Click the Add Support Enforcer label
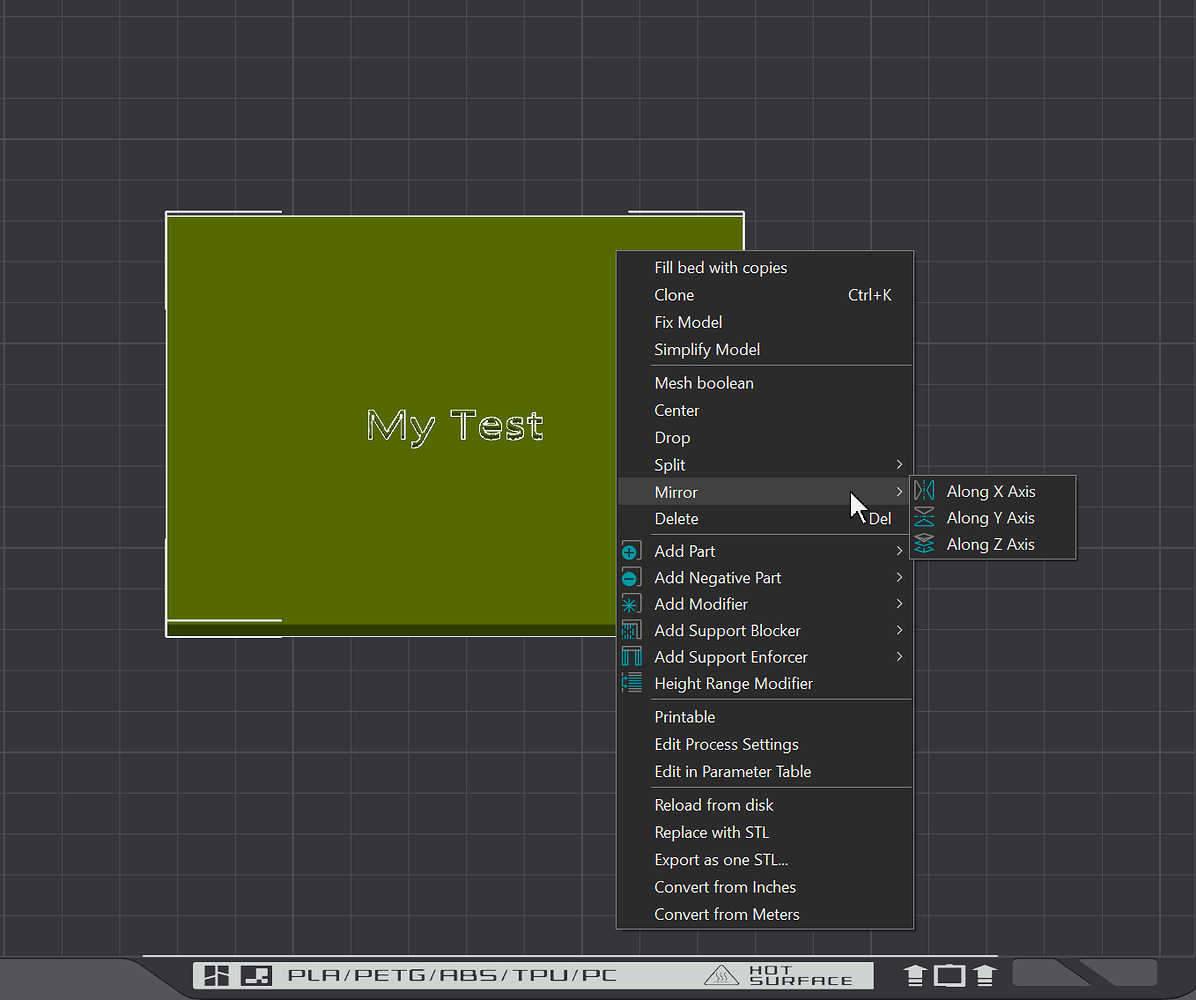Viewport: 1196px width, 1000px height. click(x=731, y=657)
